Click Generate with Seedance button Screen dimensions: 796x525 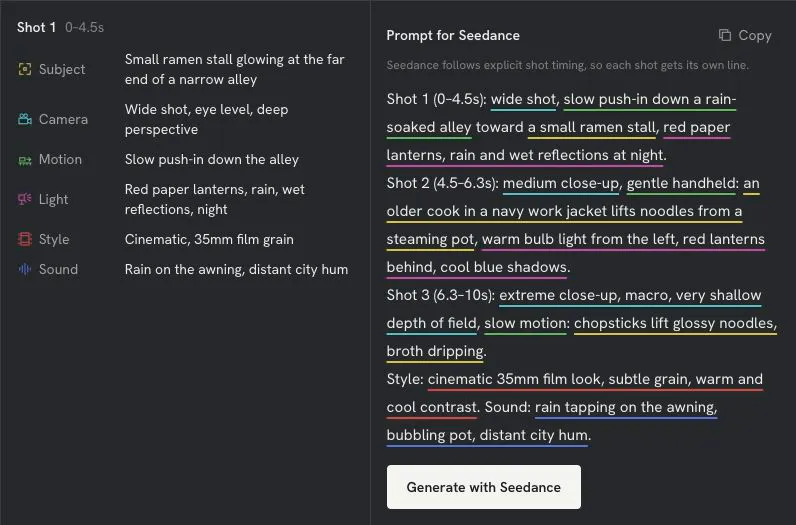coord(484,487)
